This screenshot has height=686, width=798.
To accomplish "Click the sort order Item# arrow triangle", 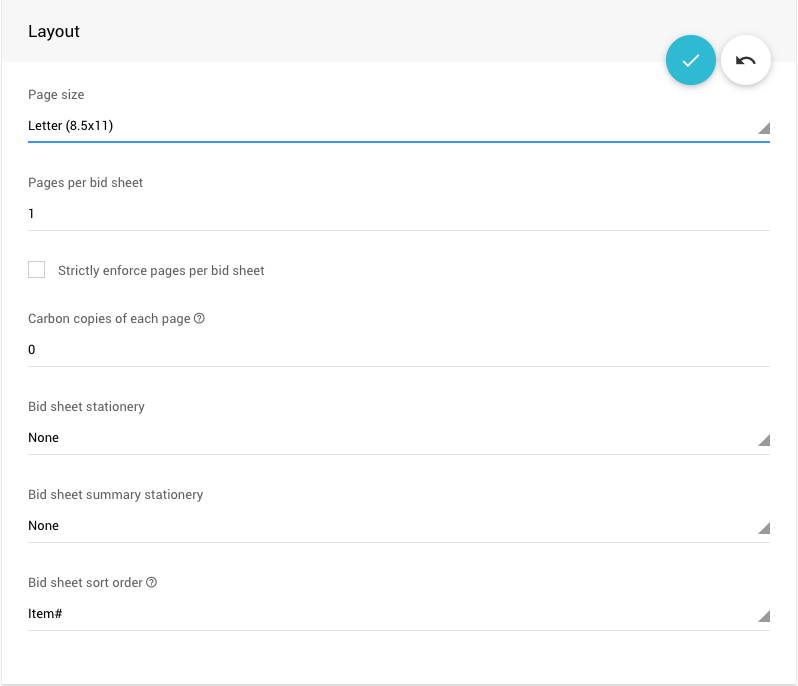I will (763, 616).
